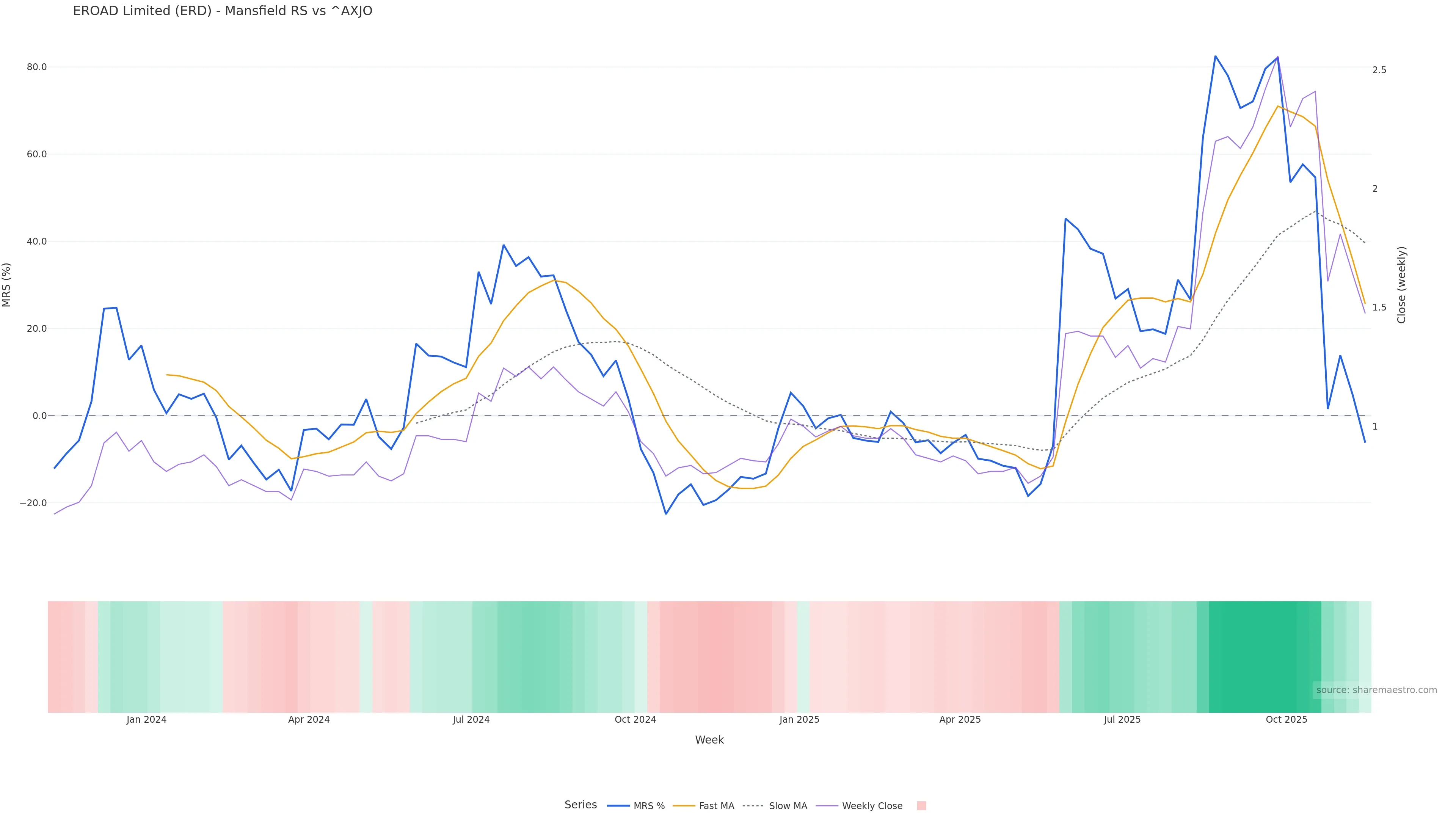The width and height of the screenshot is (1456, 819).
Task: Click the dotted Slow MA legend line
Action: click(x=753, y=806)
